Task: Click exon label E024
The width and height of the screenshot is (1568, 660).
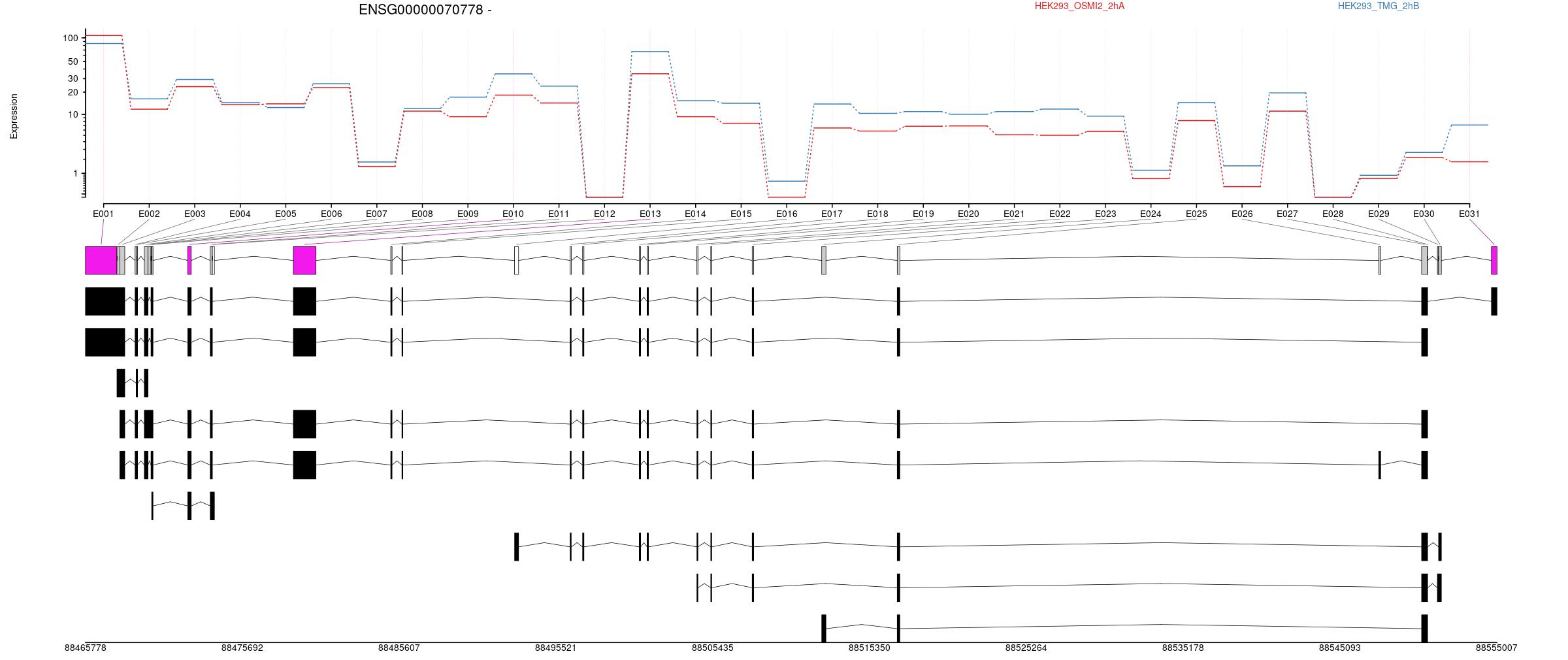Action: (x=1151, y=214)
